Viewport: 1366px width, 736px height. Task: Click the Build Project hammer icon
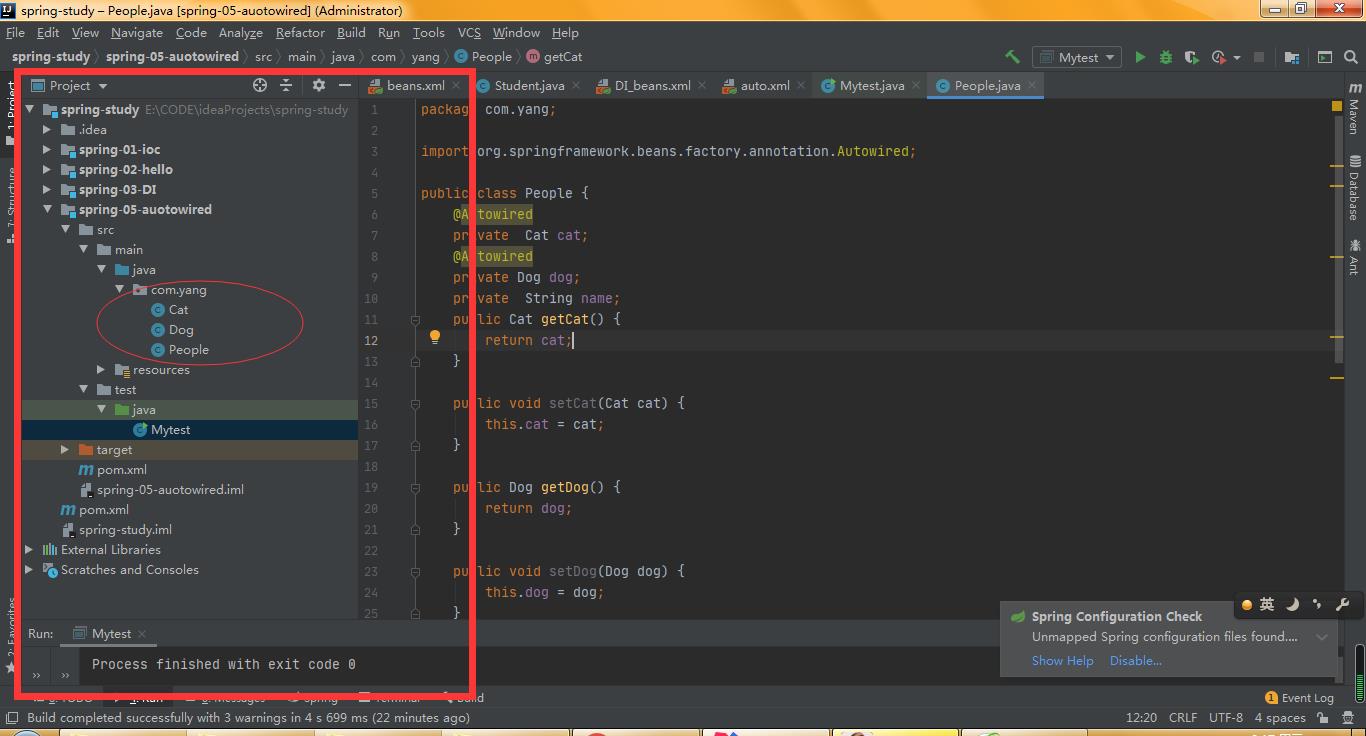click(1012, 57)
